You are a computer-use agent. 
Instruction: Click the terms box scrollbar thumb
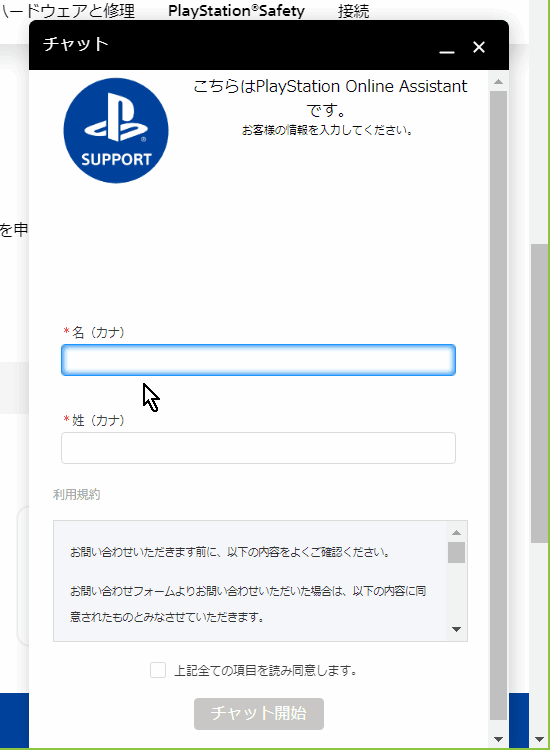(456, 552)
